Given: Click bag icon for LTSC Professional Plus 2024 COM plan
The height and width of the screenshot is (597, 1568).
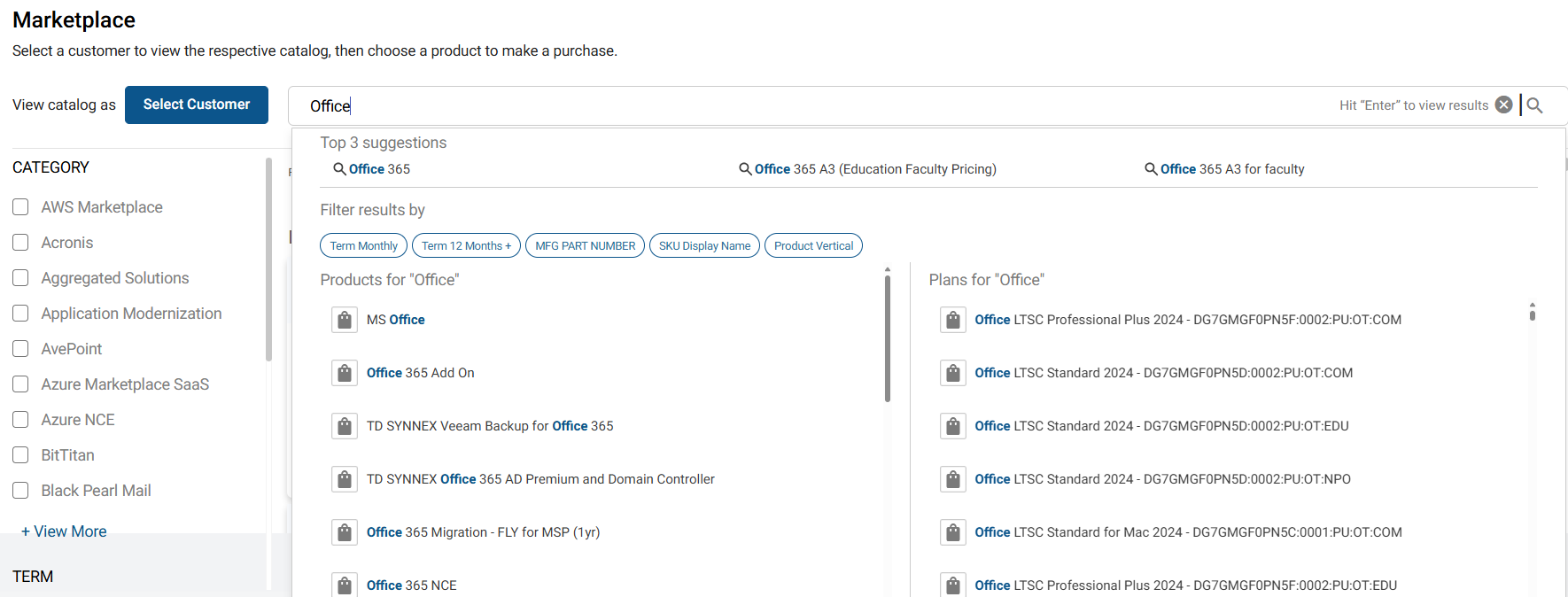Looking at the screenshot, I should click(953, 320).
